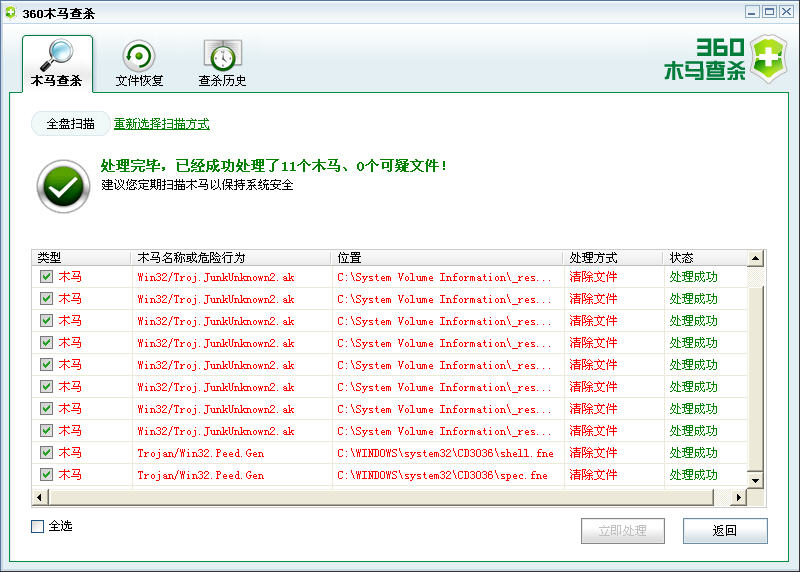Screen dimensions: 800x572
Task: Click the 位置 column header
Action: [x=447, y=258]
